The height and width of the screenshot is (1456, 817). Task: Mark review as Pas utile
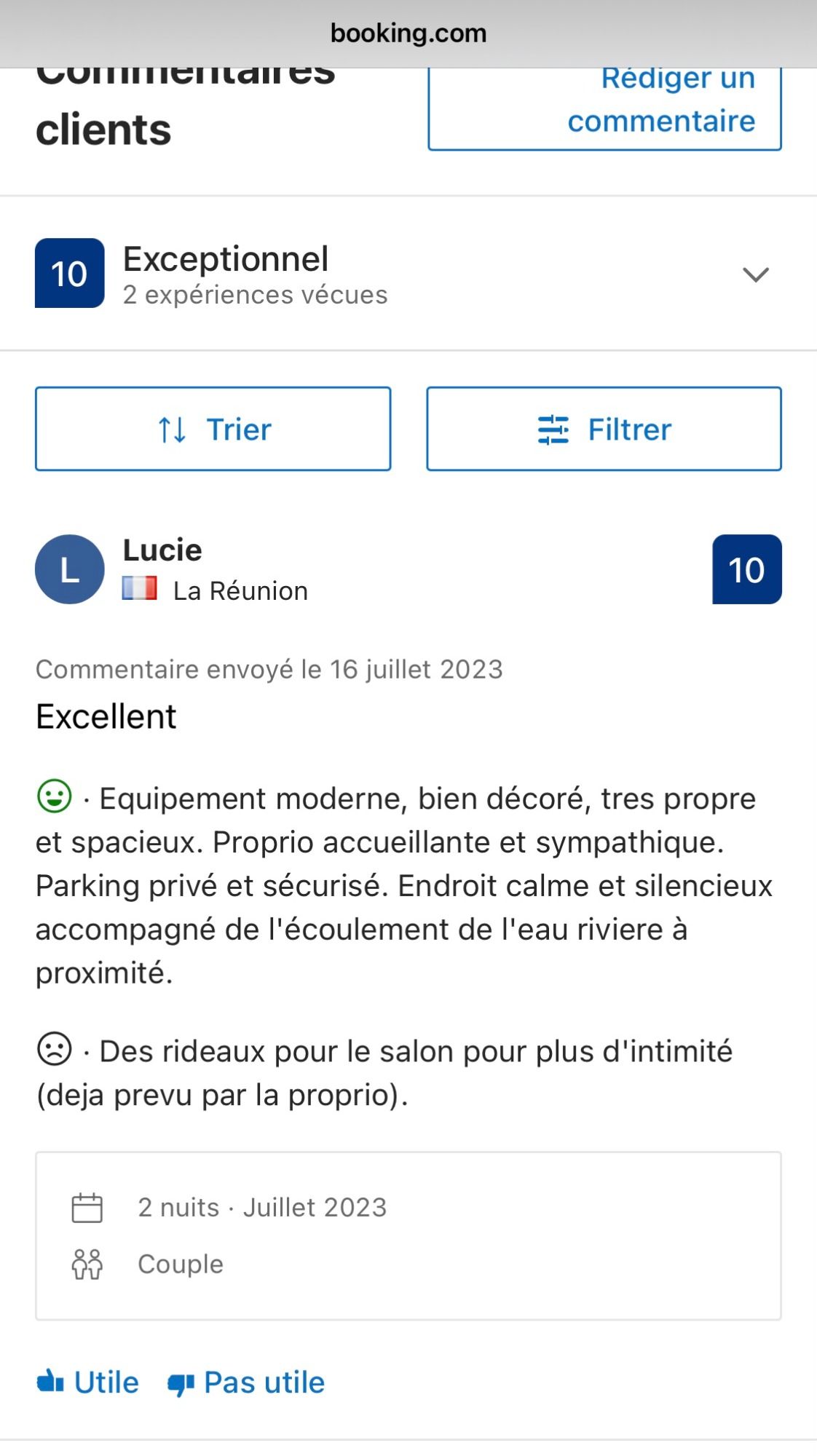(x=264, y=1382)
